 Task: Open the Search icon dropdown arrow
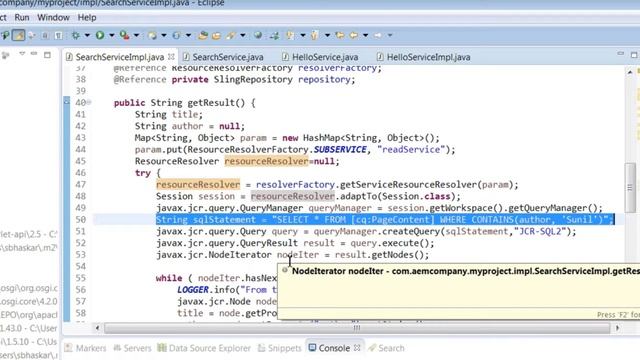[x=243, y=36]
